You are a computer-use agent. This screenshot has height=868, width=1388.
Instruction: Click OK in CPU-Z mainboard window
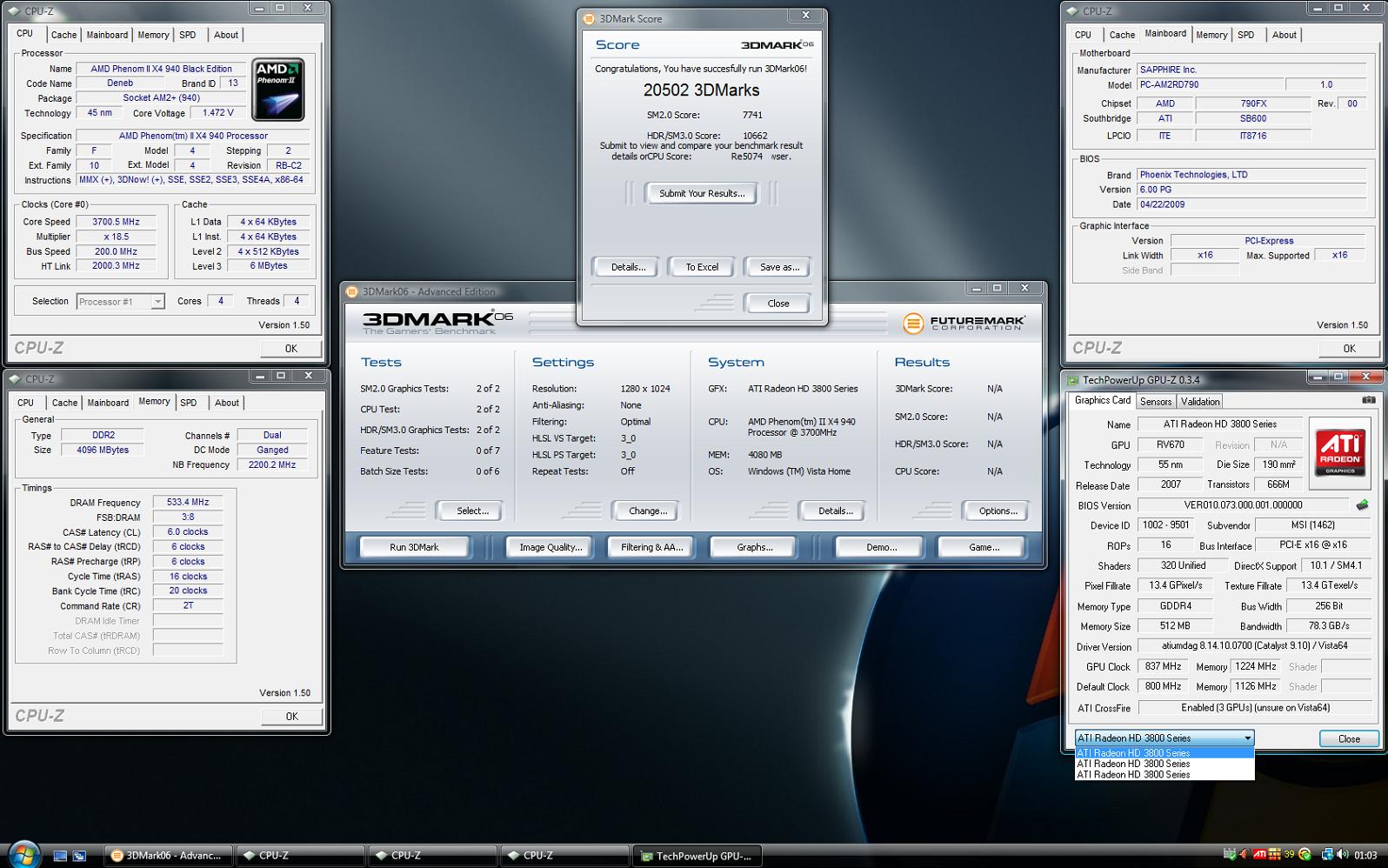tap(1349, 348)
